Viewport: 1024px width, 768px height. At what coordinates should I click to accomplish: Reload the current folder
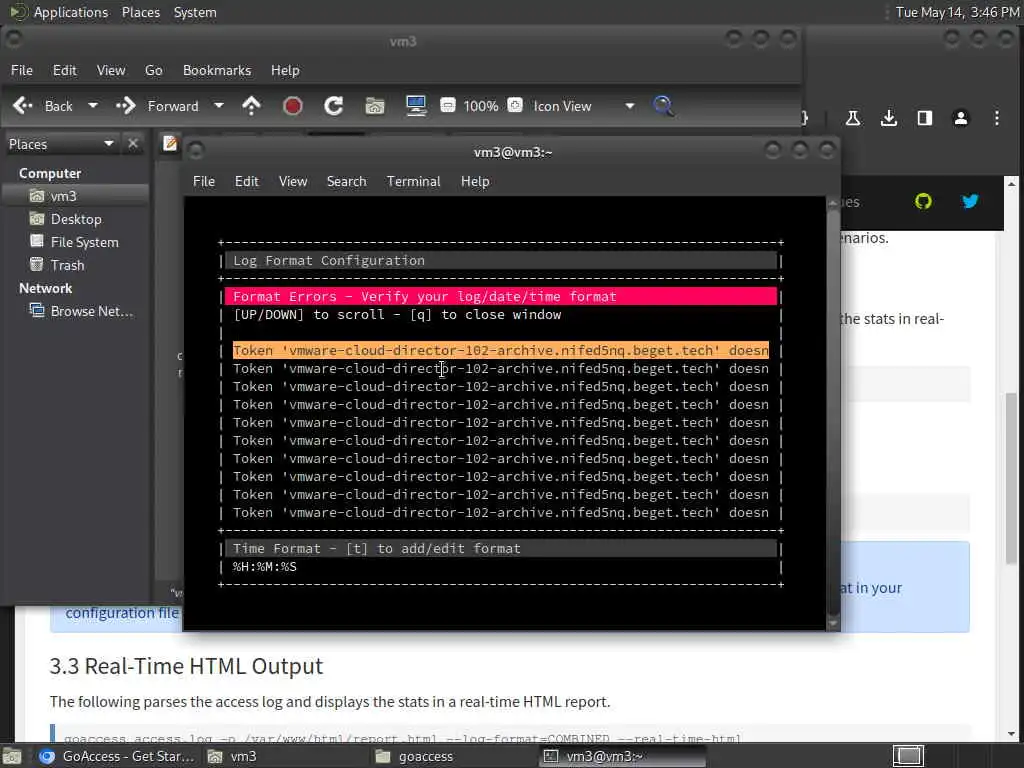pos(334,106)
